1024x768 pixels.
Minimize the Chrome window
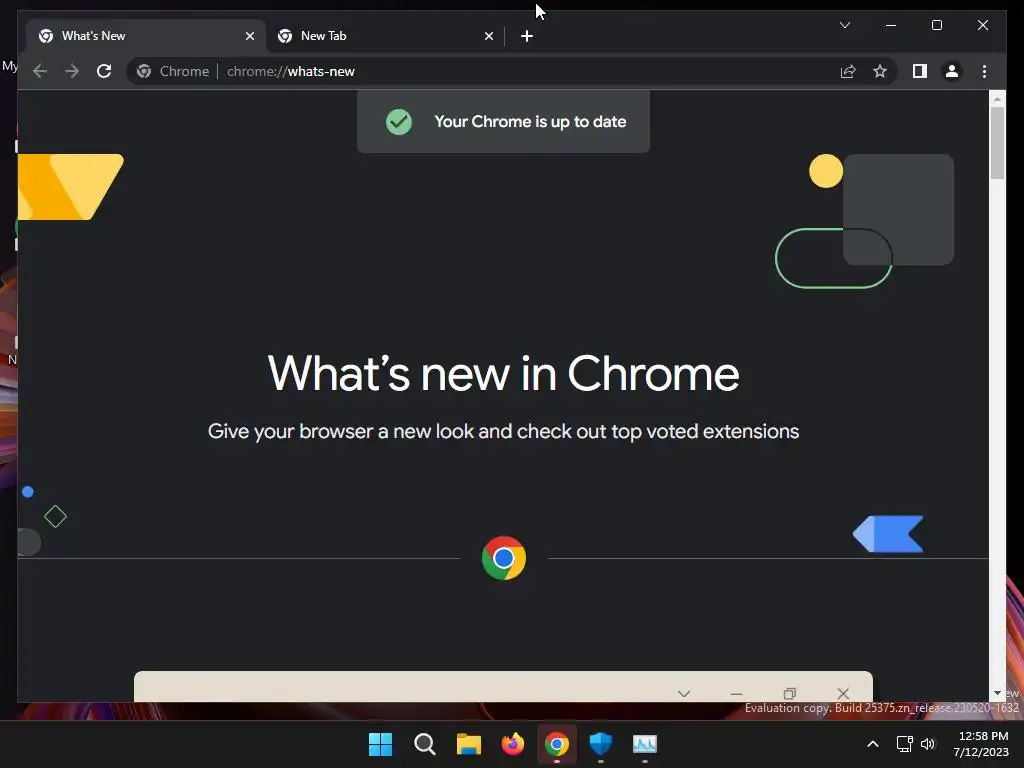891,25
